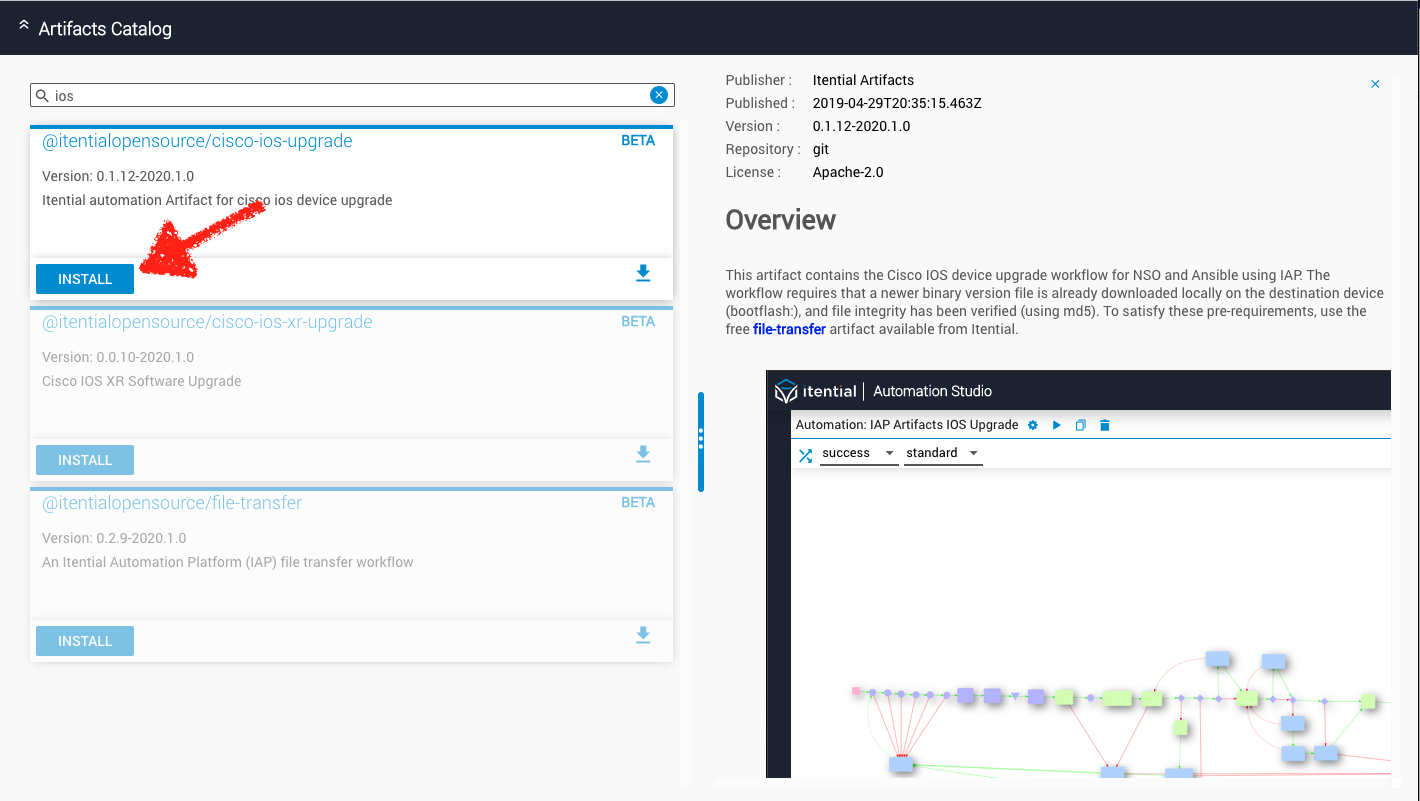
Task: Follow the blue file-transfer link in Overview
Action: [789, 329]
